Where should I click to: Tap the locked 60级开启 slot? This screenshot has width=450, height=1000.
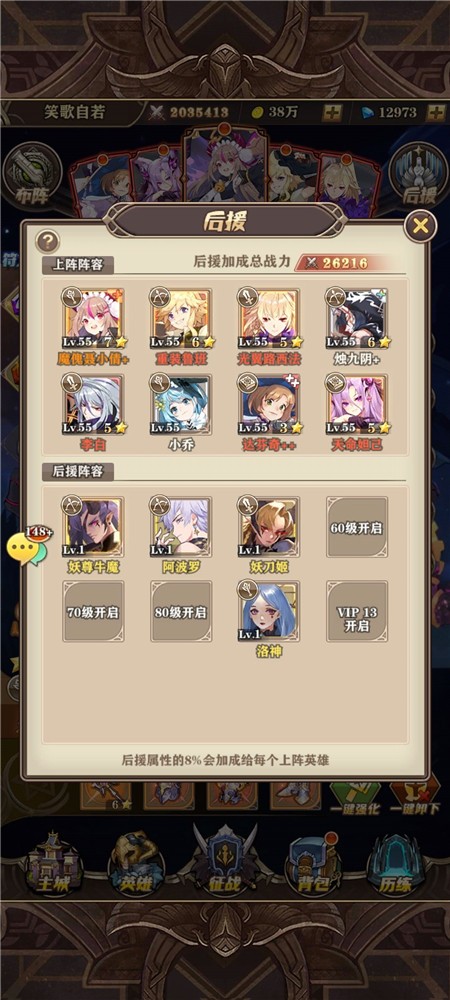[357, 527]
